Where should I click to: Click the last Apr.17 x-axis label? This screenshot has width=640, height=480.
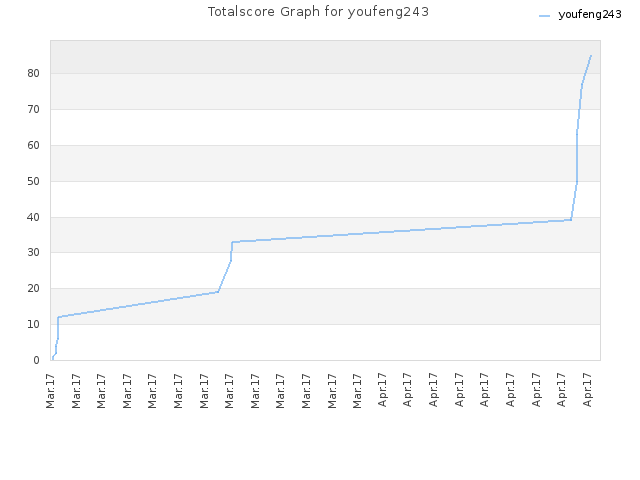(x=587, y=390)
